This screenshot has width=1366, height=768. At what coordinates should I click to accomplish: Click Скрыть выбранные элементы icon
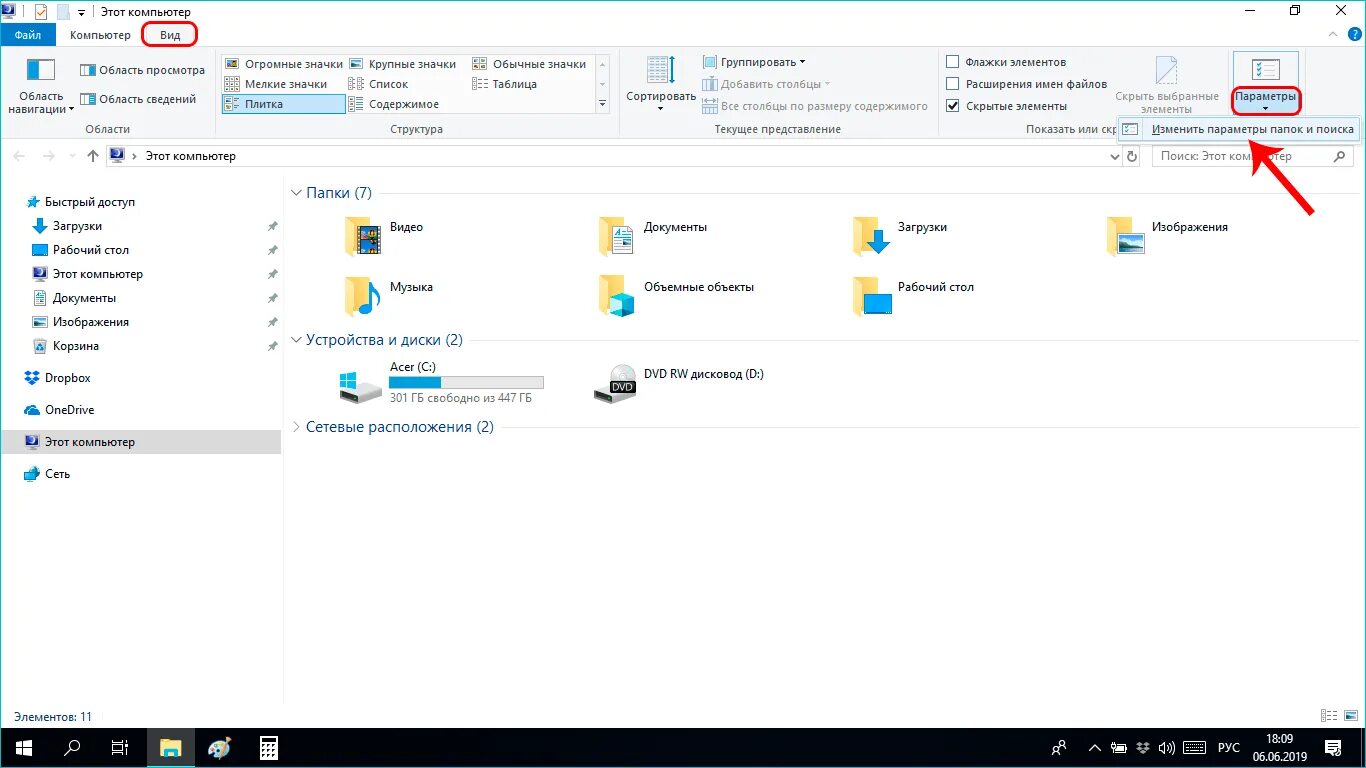pyautogui.click(x=1167, y=72)
